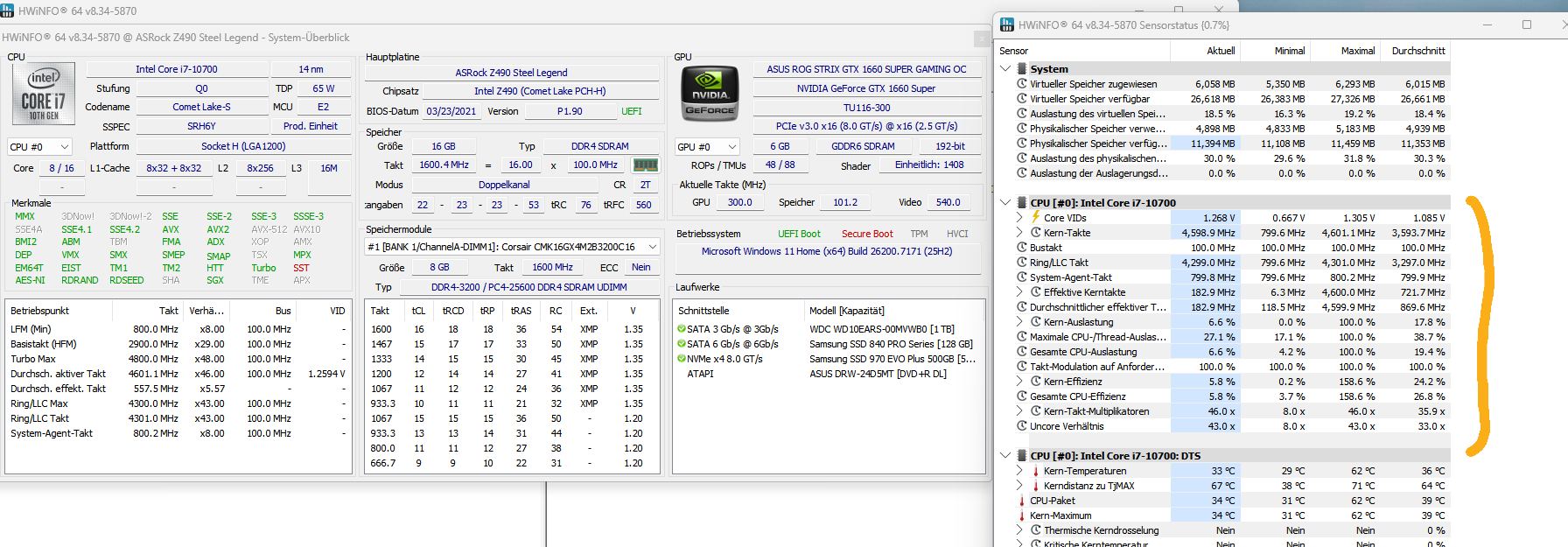The image size is (1568, 547).
Task: Expand the Kern-Temperaturen row
Action: click(x=1019, y=471)
